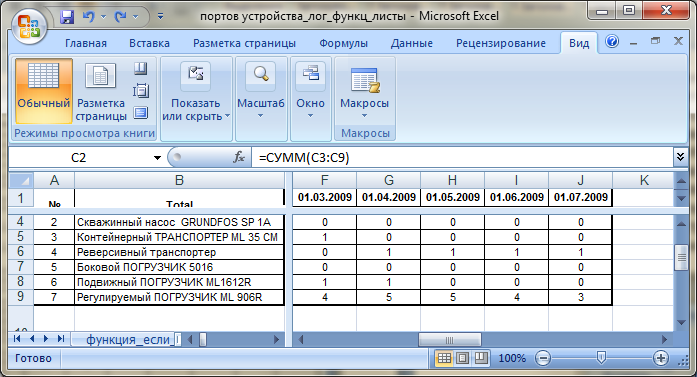Viewport: 697px width, 377px height.
Task: Open the Рецензирование tab
Action: pyautogui.click(x=501, y=43)
